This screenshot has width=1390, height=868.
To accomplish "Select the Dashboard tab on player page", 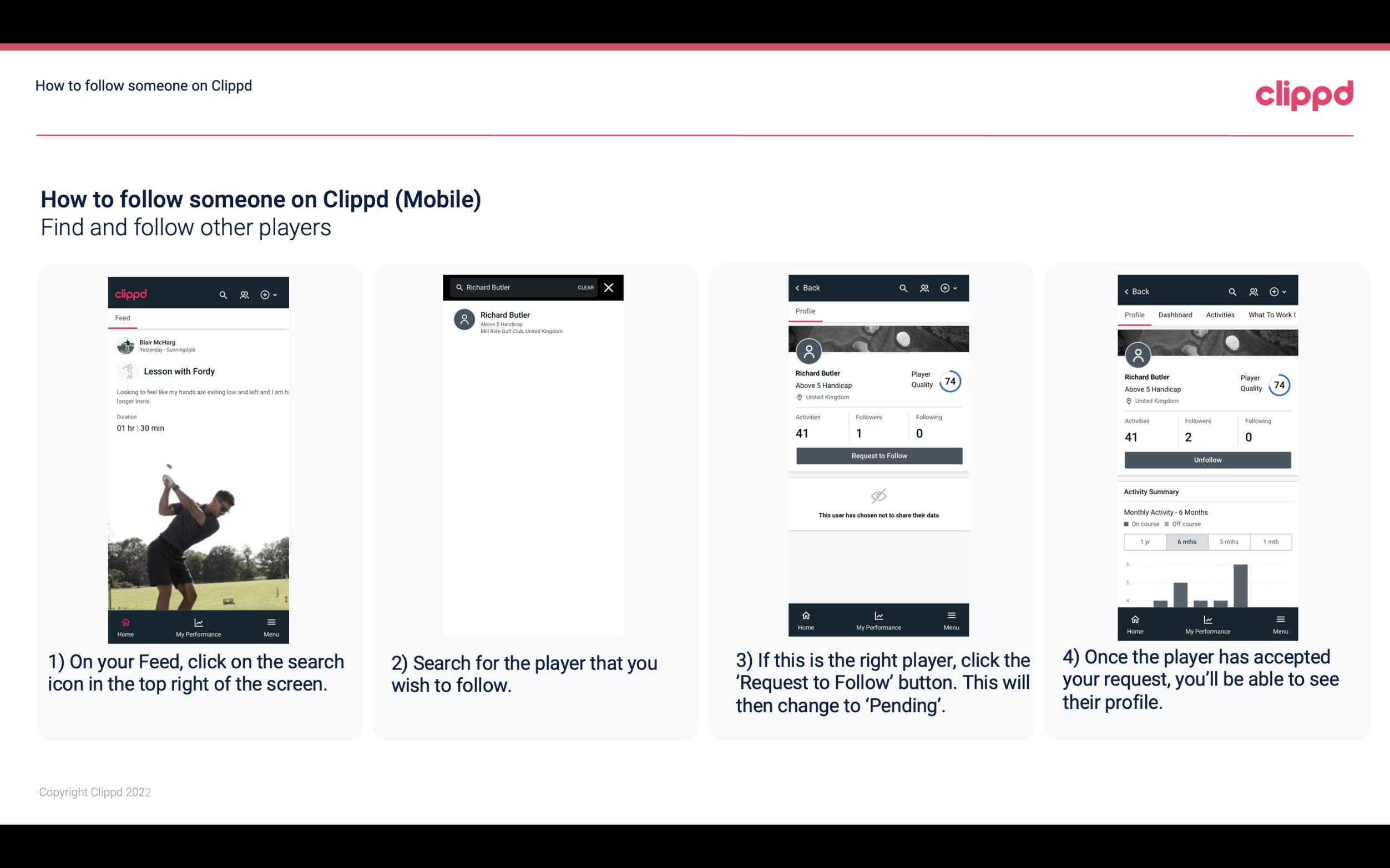I will pos(1176,315).
